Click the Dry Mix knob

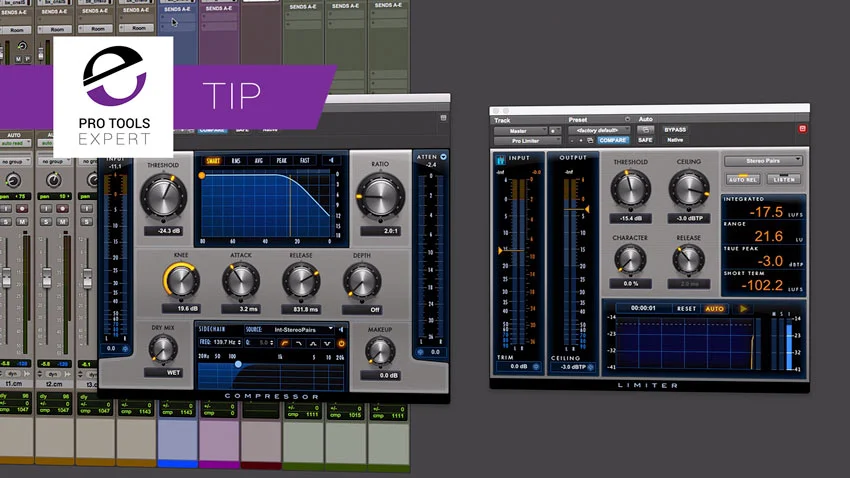pos(163,348)
